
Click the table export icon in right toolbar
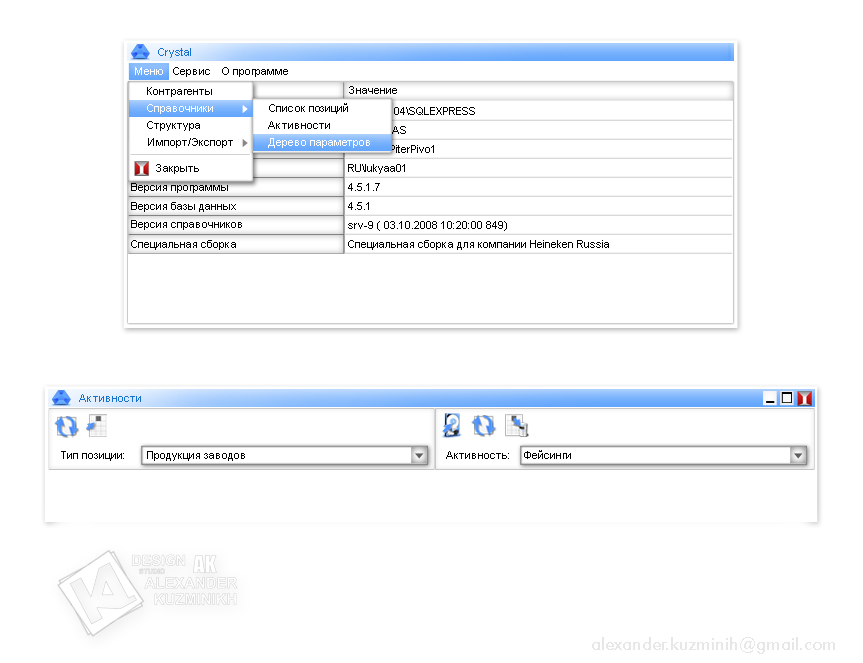pos(516,425)
